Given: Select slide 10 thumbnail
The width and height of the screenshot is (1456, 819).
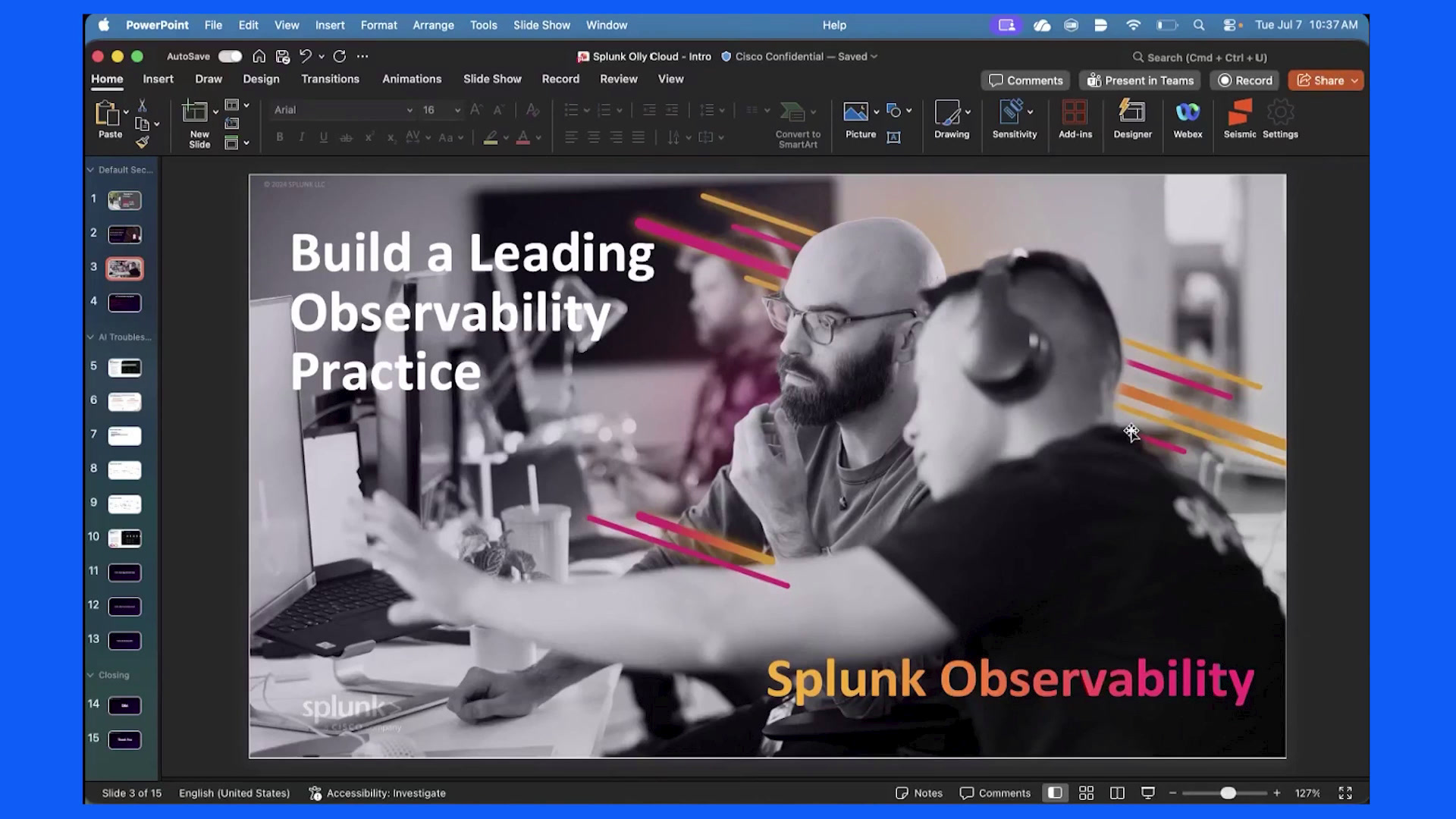Looking at the screenshot, I should [124, 538].
